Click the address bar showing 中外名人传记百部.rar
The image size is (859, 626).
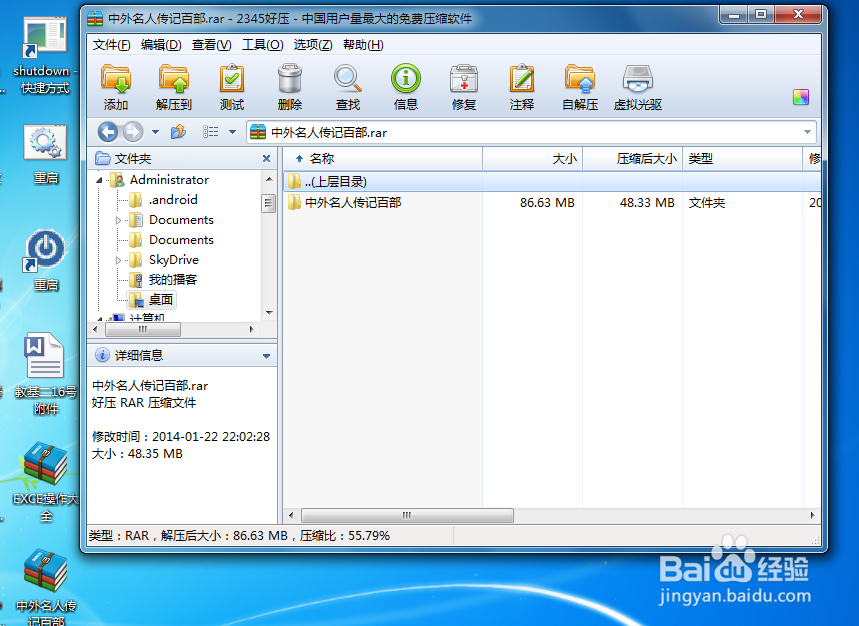pyautogui.click(x=531, y=132)
